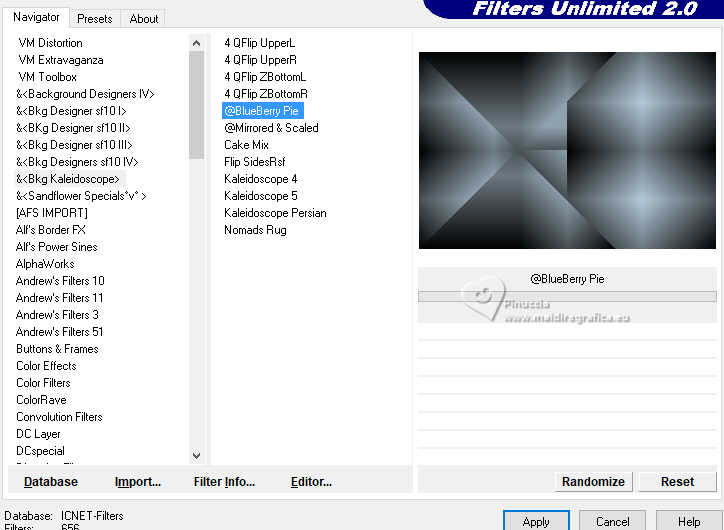Pick the 4 QFlip UpperL filter
The height and width of the screenshot is (530, 724).
(259, 43)
